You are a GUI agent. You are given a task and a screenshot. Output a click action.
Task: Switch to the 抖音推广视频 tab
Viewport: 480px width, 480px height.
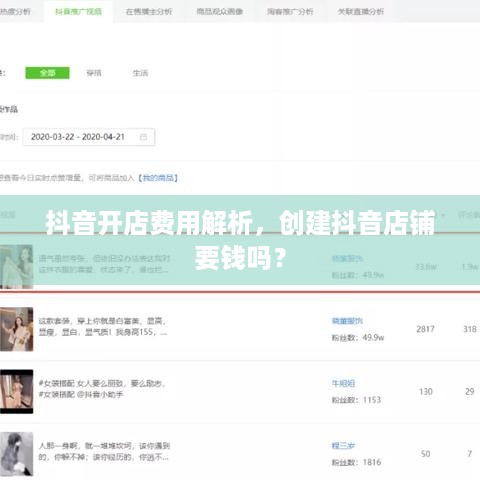point(78,12)
